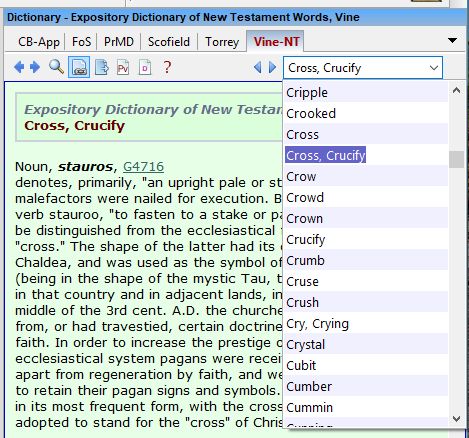The height and width of the screenshot is (438, 469).
Task: Click the document with arrow export icon
Action: coord(102,67)
